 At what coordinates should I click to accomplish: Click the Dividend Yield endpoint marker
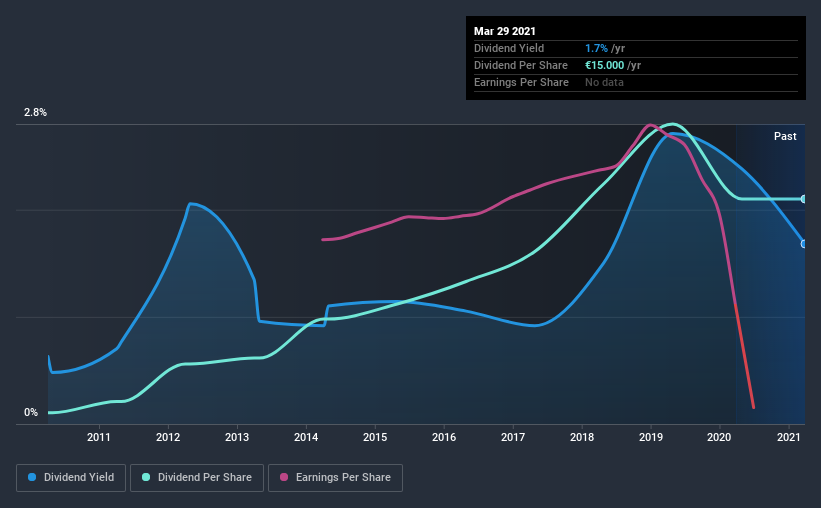[x=803, y=244]
